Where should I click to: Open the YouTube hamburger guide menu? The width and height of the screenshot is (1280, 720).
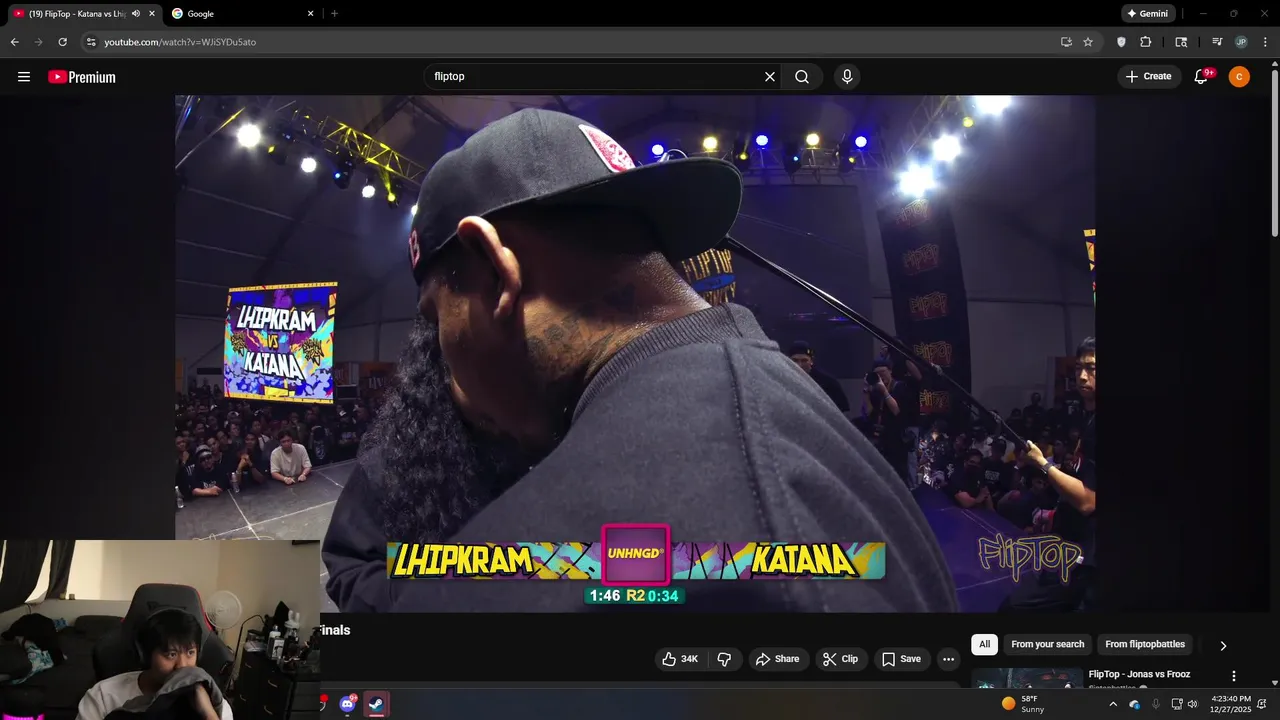point(24,77)
